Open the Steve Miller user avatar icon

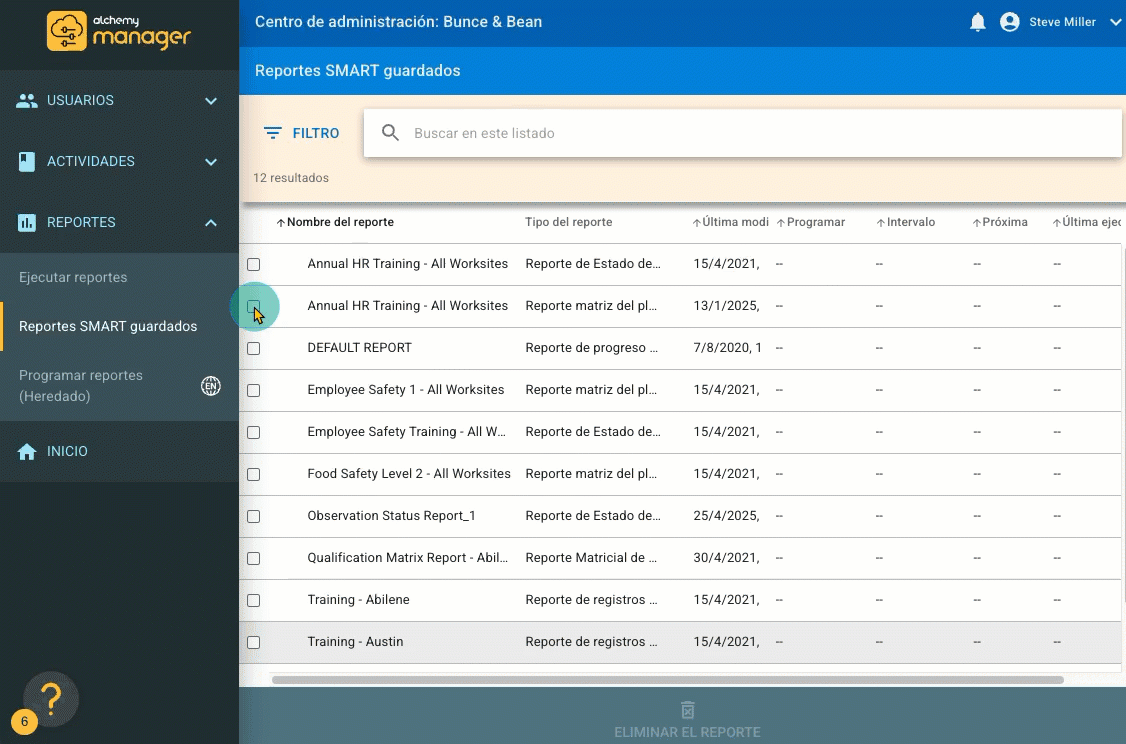point(1009,22)
